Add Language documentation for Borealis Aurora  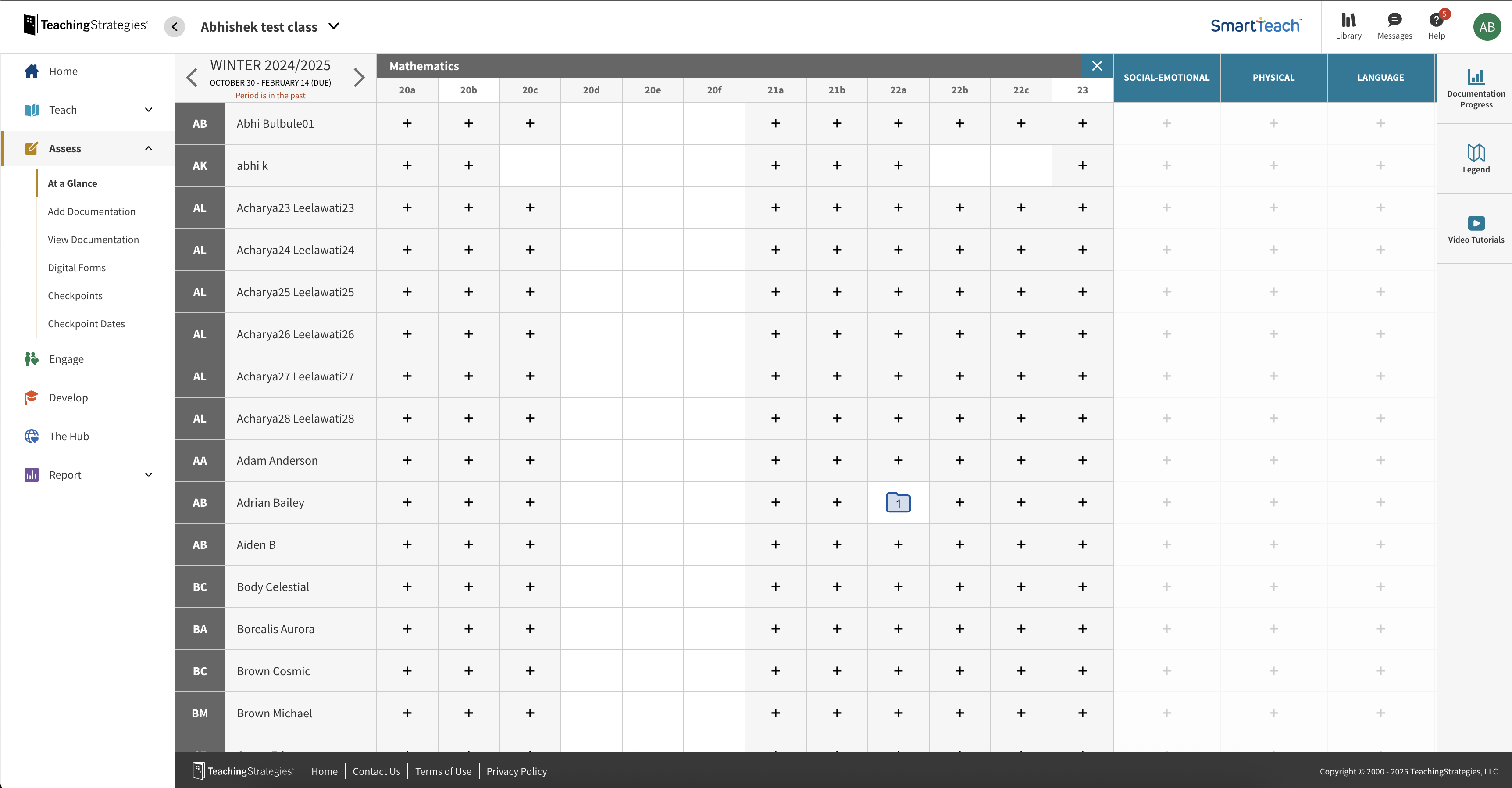(1380, 629)
